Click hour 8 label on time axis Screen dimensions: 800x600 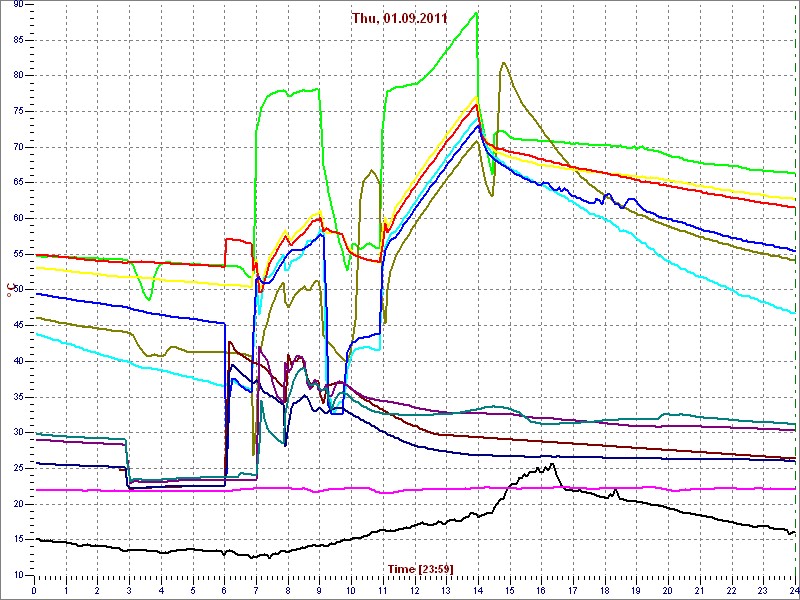[x=287, y=589]
